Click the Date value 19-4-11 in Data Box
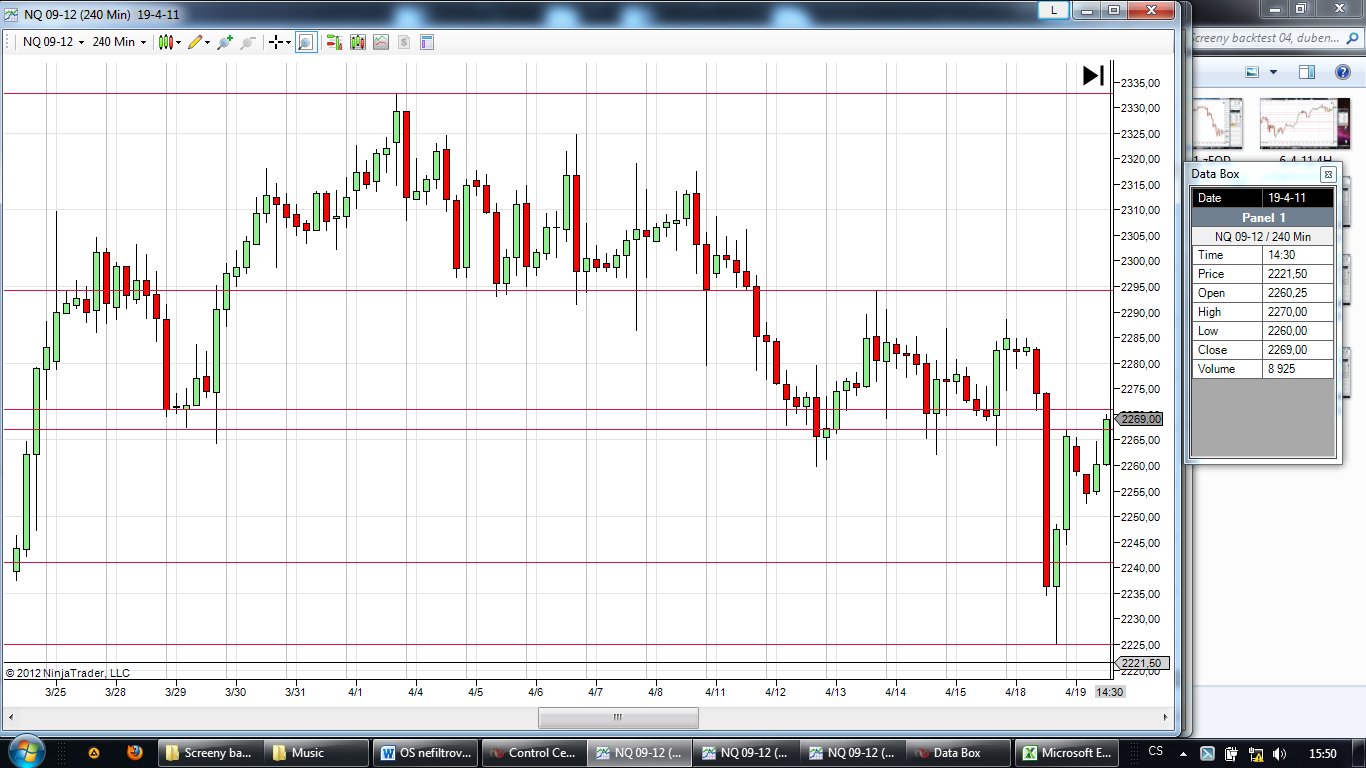Screen dimensions: 1366x768 click(x=1298, y=198)
